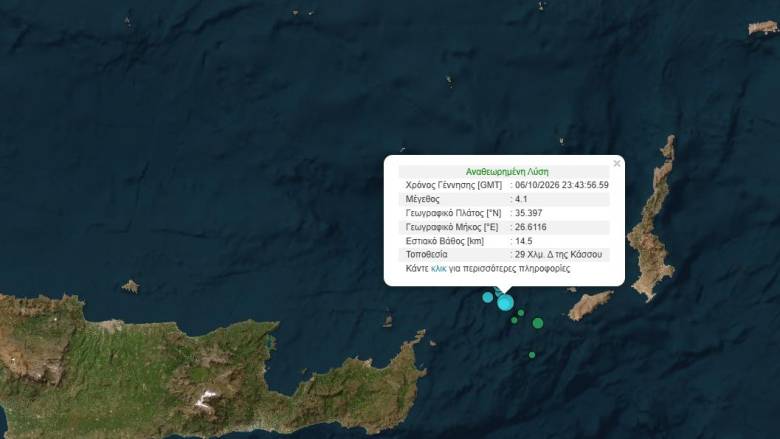Click the 'Τοποθεσία' row label

[x=426, y=255]
